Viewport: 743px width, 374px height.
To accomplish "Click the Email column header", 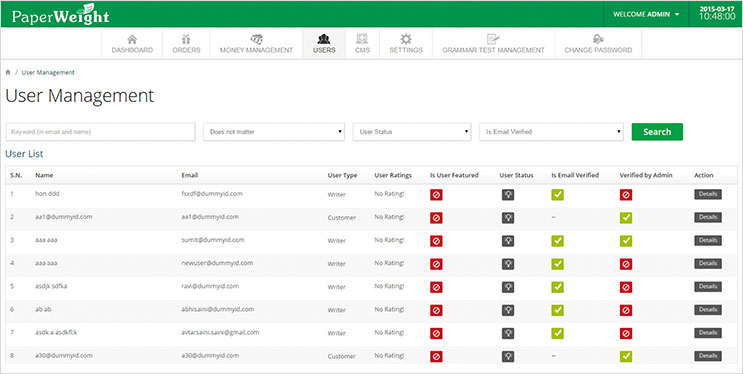I will coord(190,175).
